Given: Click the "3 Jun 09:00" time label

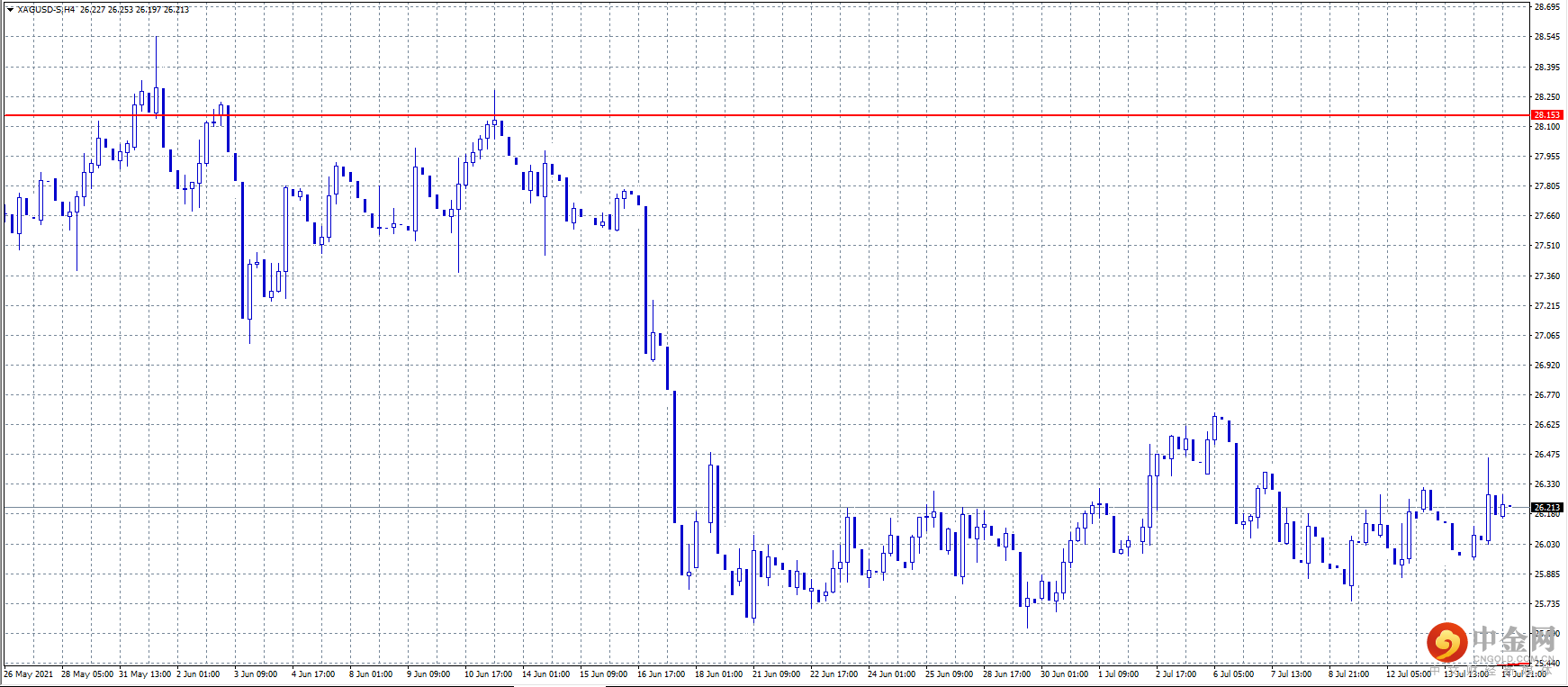Looking at the screenshot, I should point(256,674).
